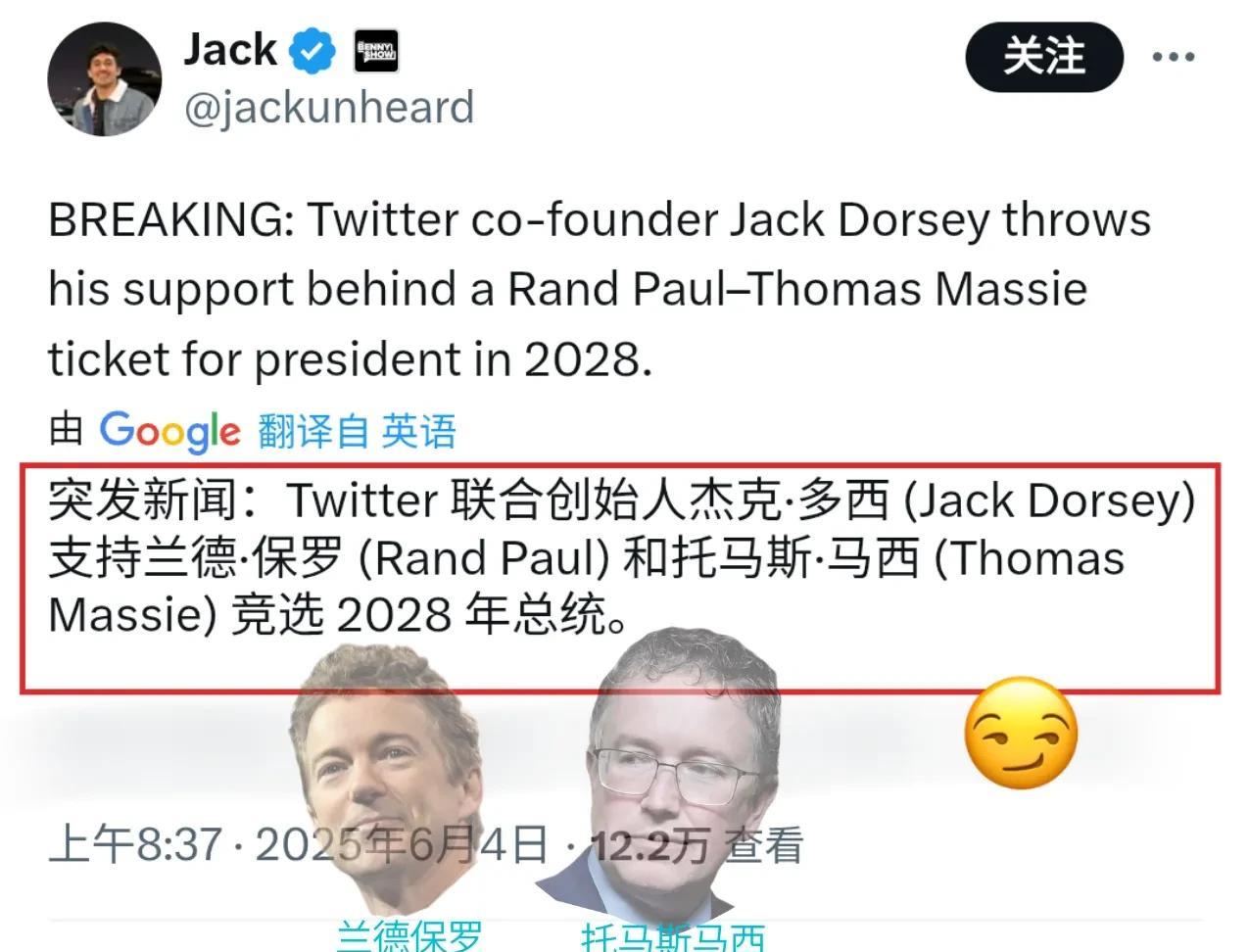Open Jack's profile avatar photo

104,79
